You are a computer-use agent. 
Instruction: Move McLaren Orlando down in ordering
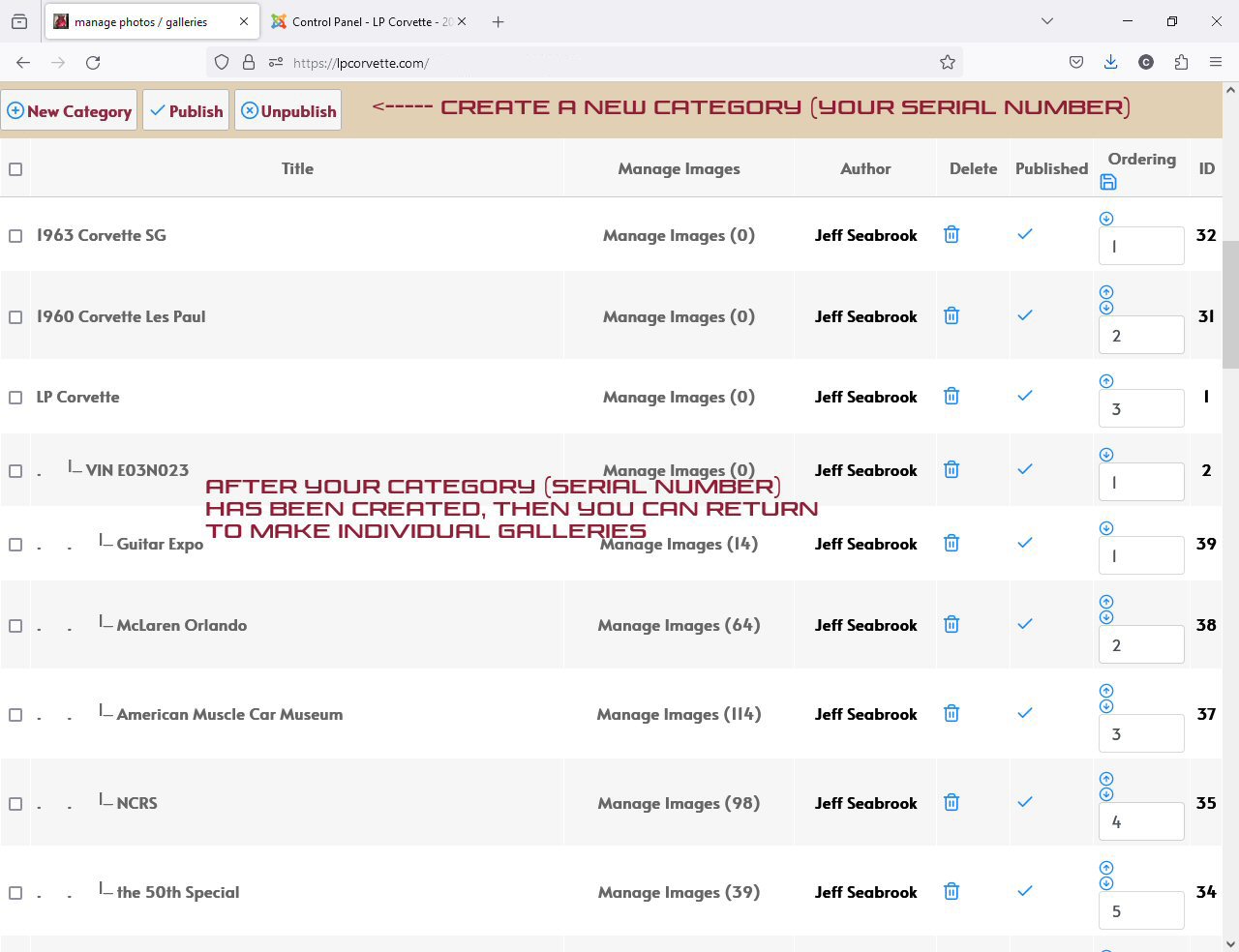tap(1106, 617)
